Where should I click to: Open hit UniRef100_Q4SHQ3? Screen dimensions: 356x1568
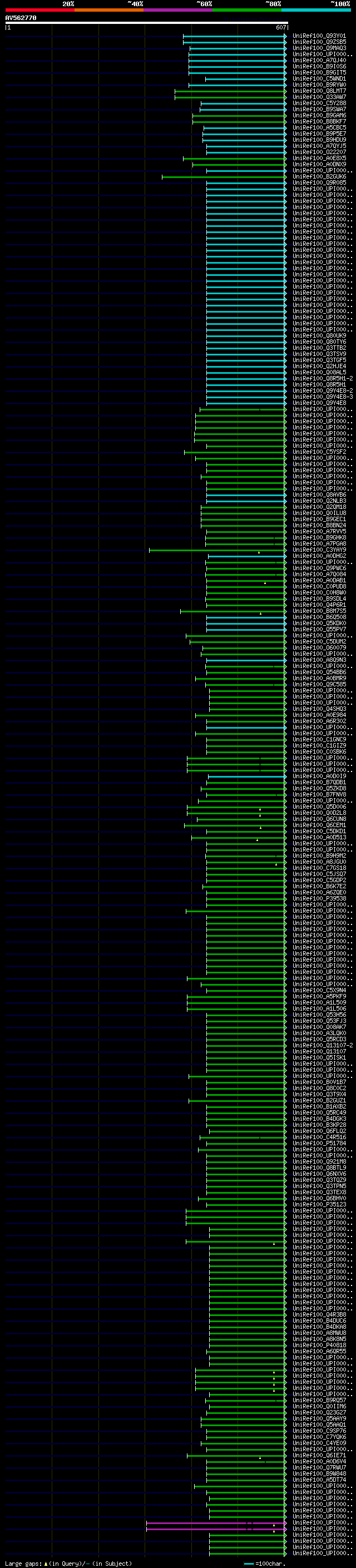point(319,709)
